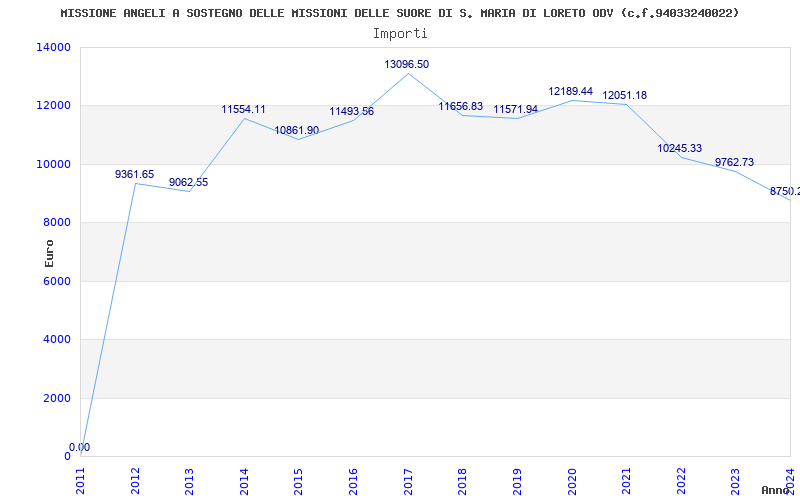Click the 6000 y-axis tick label

click(x=57, y=281)
